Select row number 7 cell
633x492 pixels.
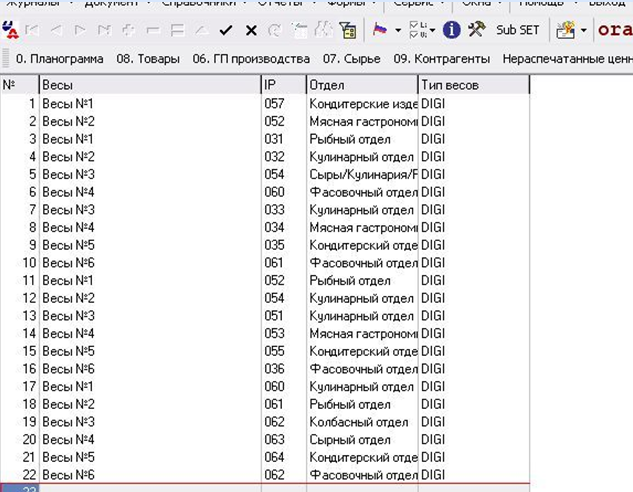20,210
